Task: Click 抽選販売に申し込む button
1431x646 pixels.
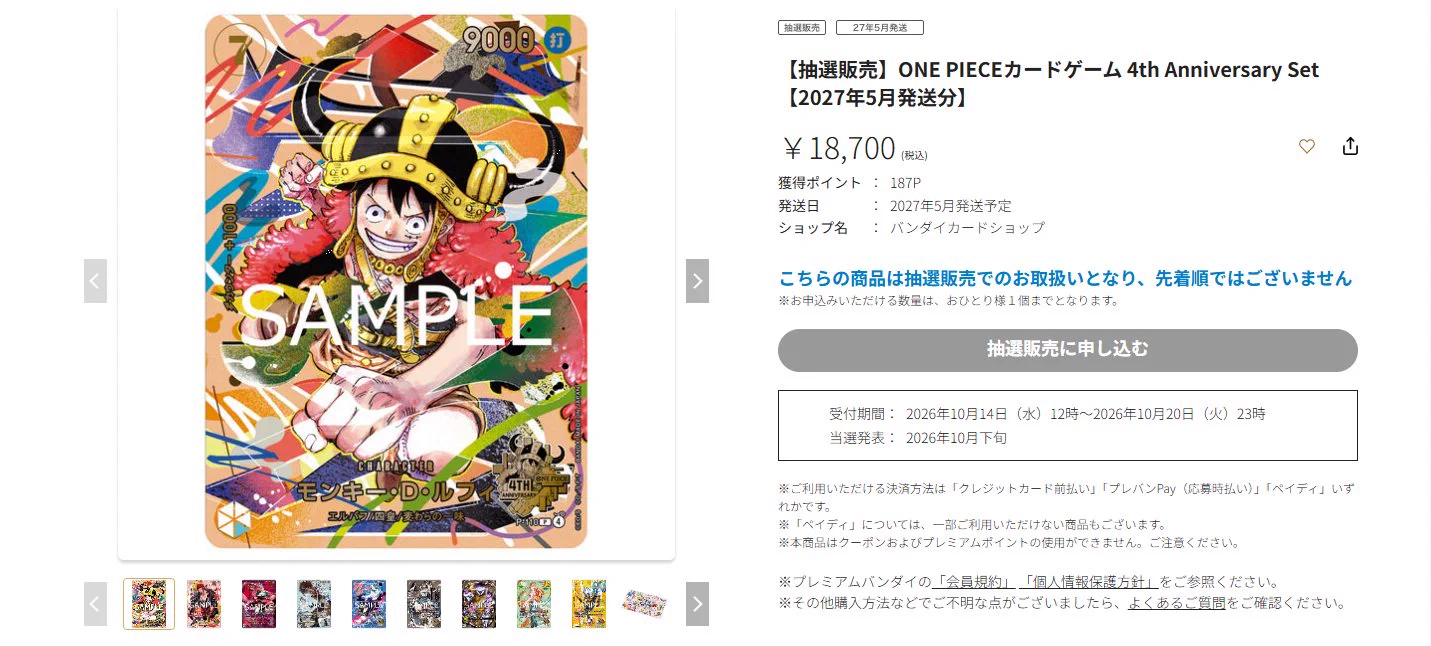Action: pos(1068,350)
